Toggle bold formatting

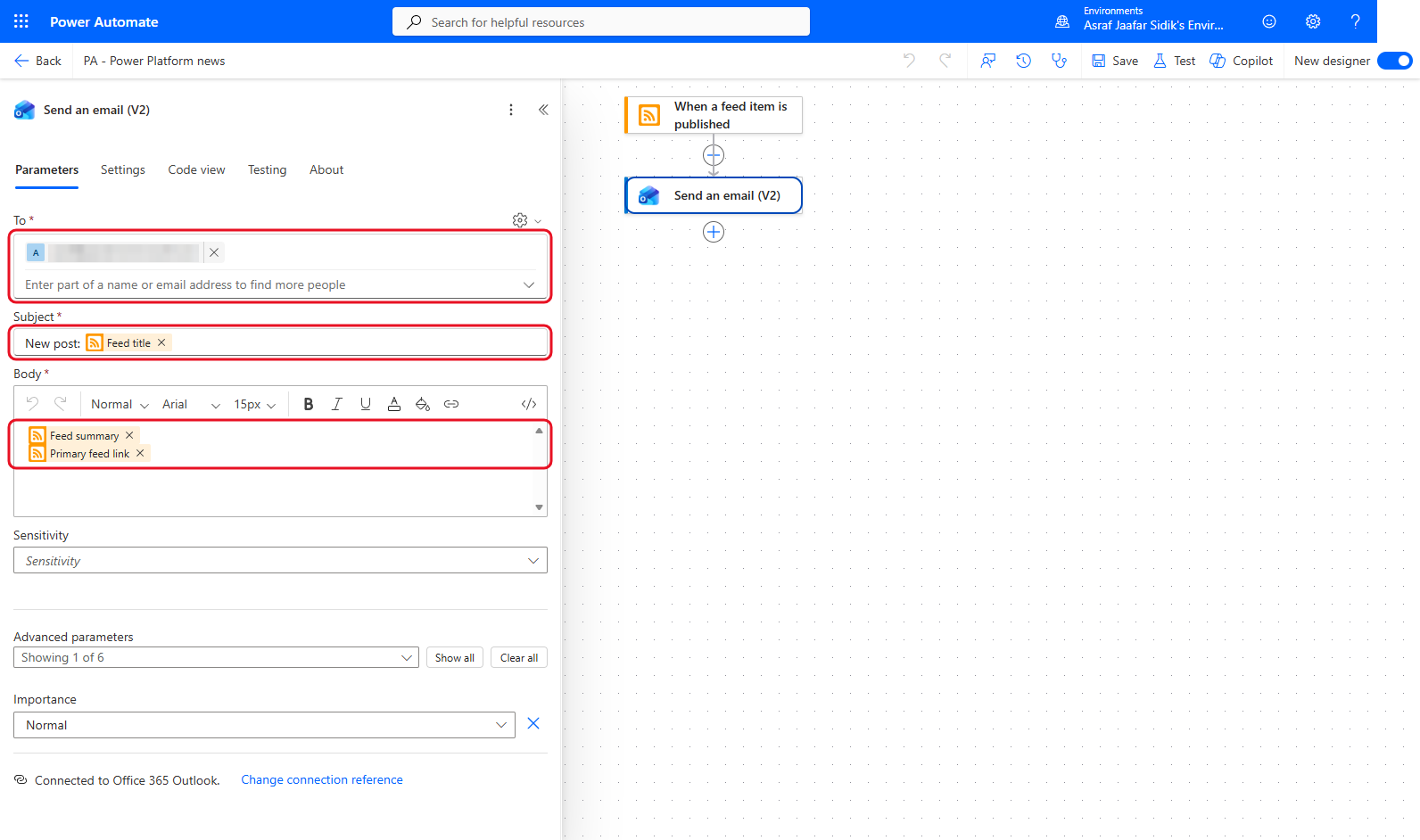click(x=309, y=404)
